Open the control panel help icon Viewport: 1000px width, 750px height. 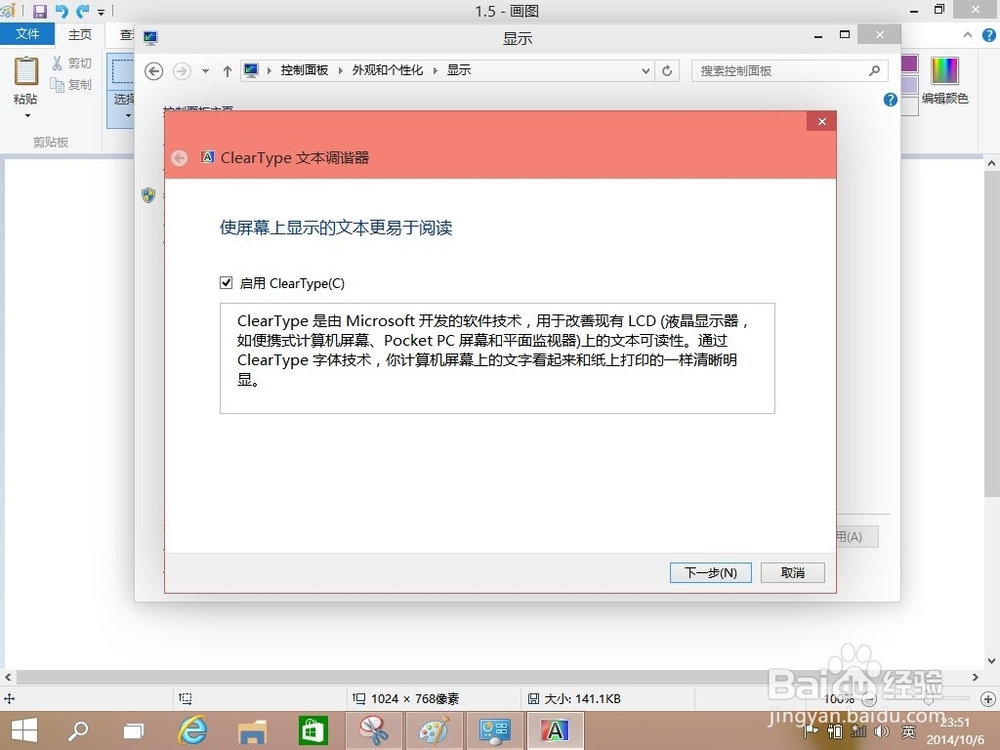tap(890, 99)
